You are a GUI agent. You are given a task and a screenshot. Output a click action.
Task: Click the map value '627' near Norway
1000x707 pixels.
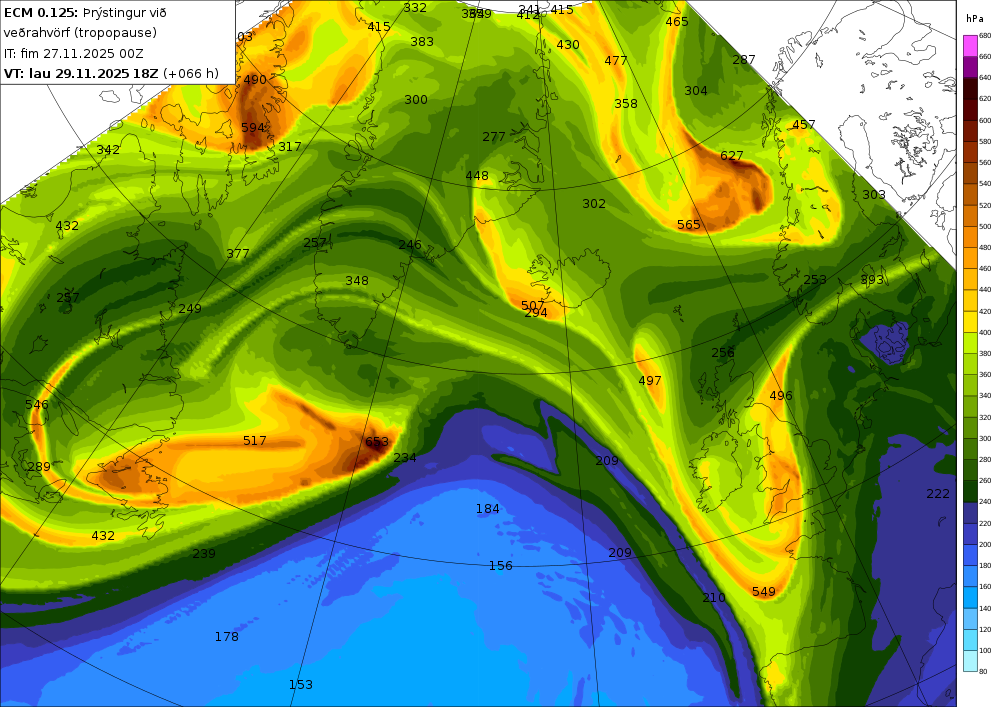(732, 156)
